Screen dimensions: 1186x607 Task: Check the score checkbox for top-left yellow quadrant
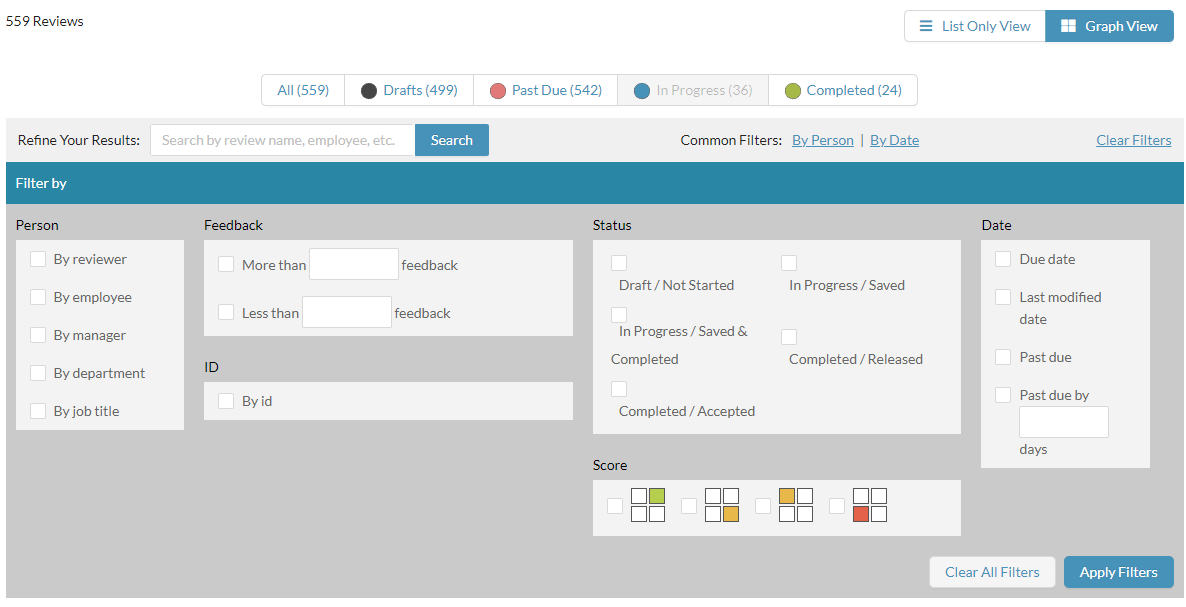click(x=763, y=506)
